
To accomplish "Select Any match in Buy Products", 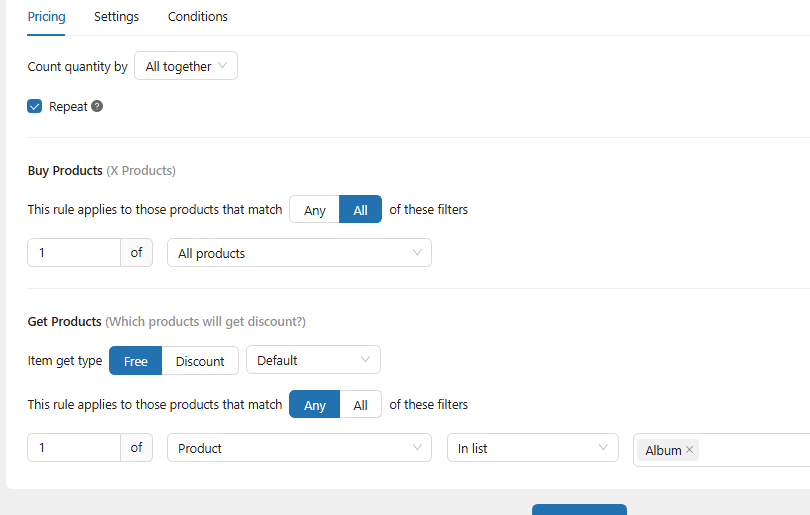I will point(315,210).
